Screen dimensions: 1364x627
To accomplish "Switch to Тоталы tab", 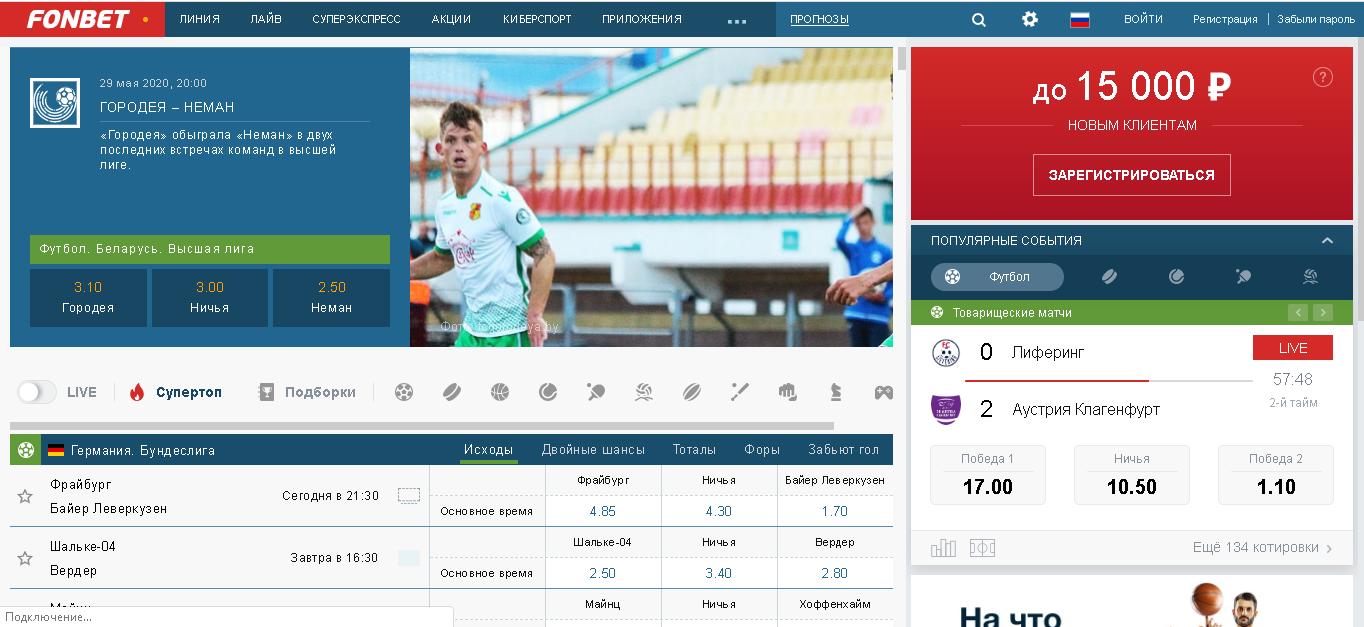I will (x=694, y=450).
